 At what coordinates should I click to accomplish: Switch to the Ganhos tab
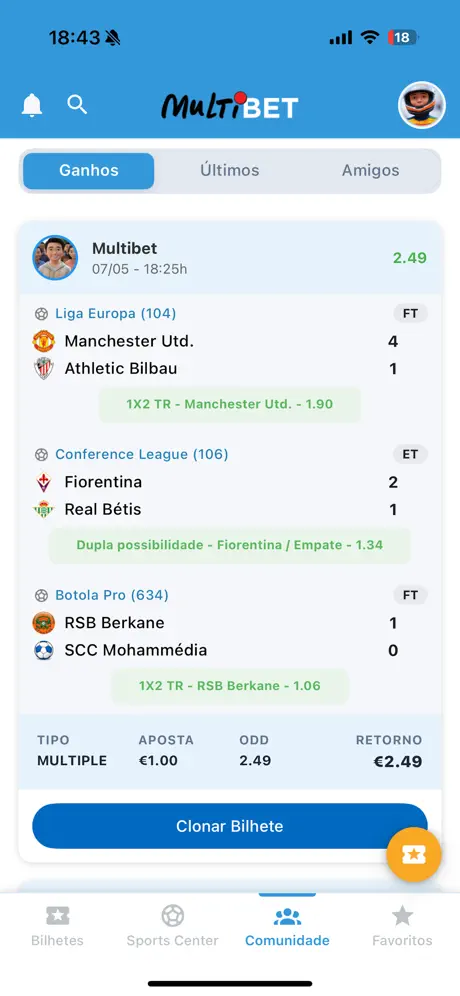coord(89,170)
